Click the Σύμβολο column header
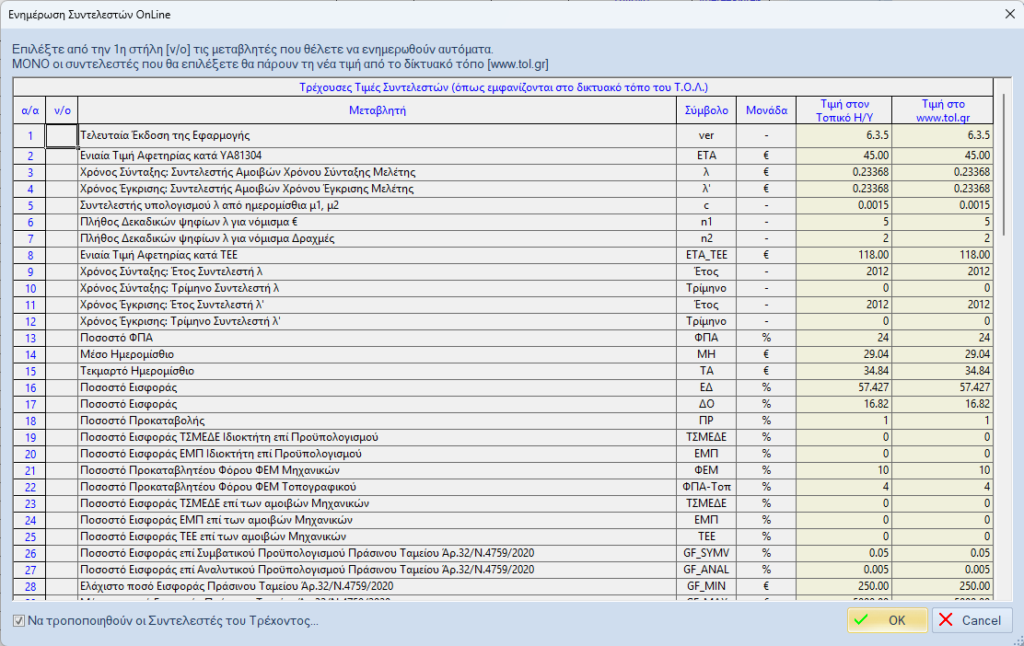The width and height of the screenshot is (1024, 646). pos(707,110)
